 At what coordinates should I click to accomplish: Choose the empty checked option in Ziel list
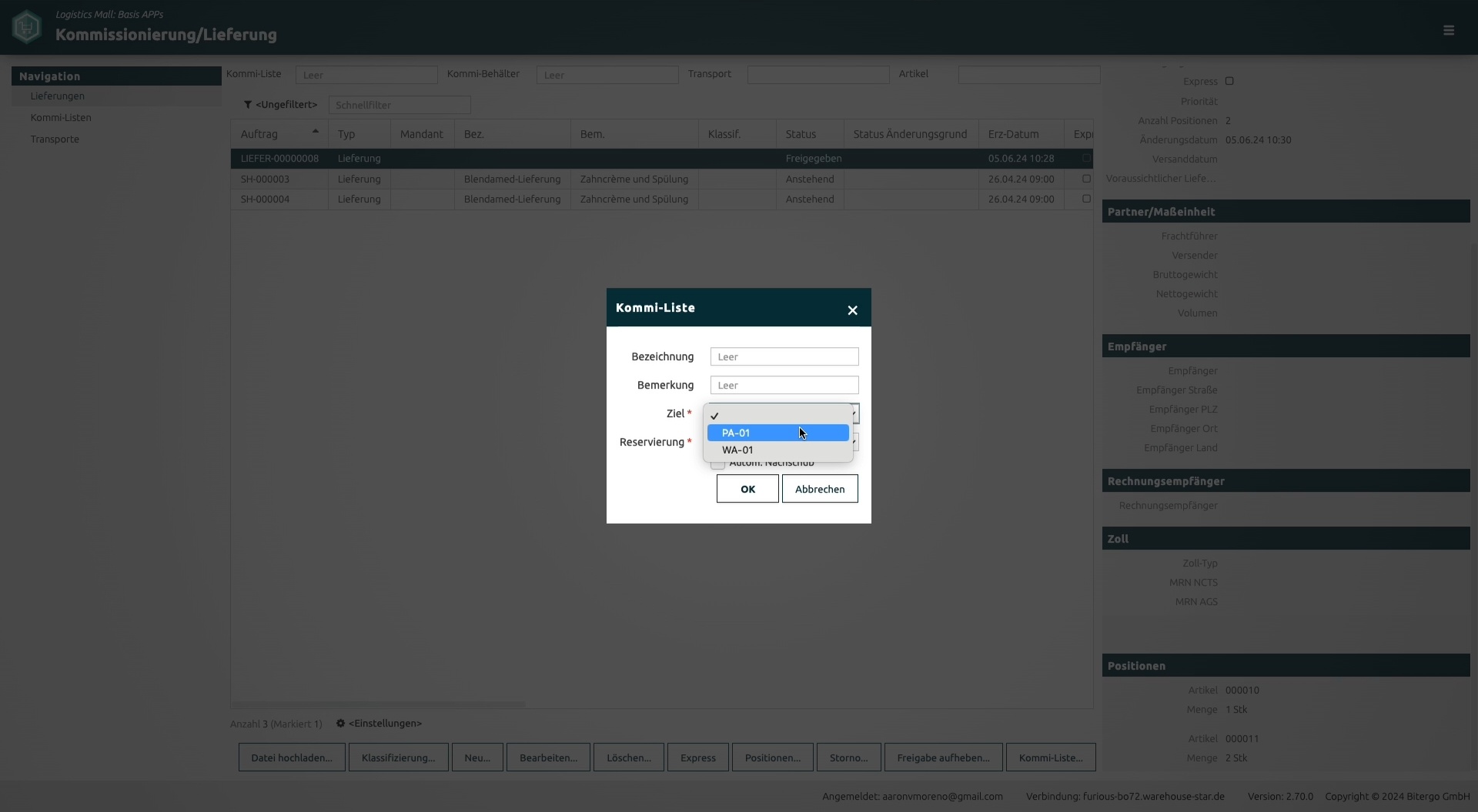tap(777, 416)
